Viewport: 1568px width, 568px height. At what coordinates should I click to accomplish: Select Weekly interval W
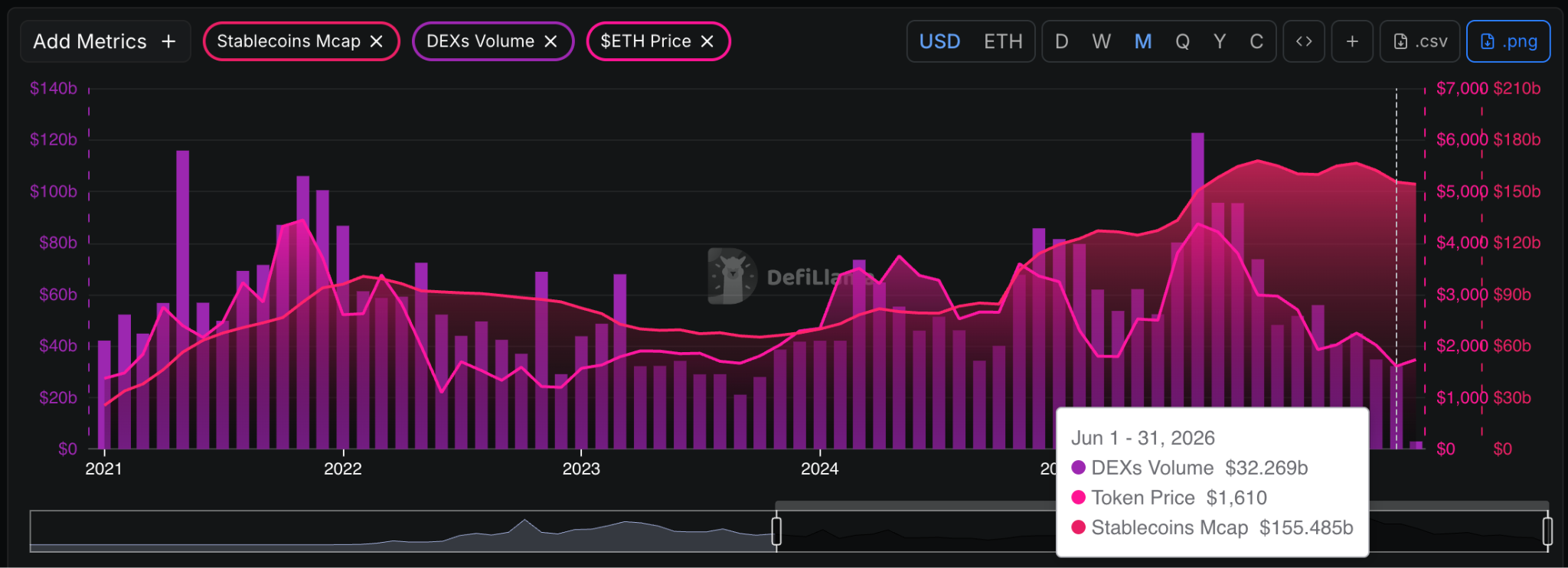(1101, 41)
